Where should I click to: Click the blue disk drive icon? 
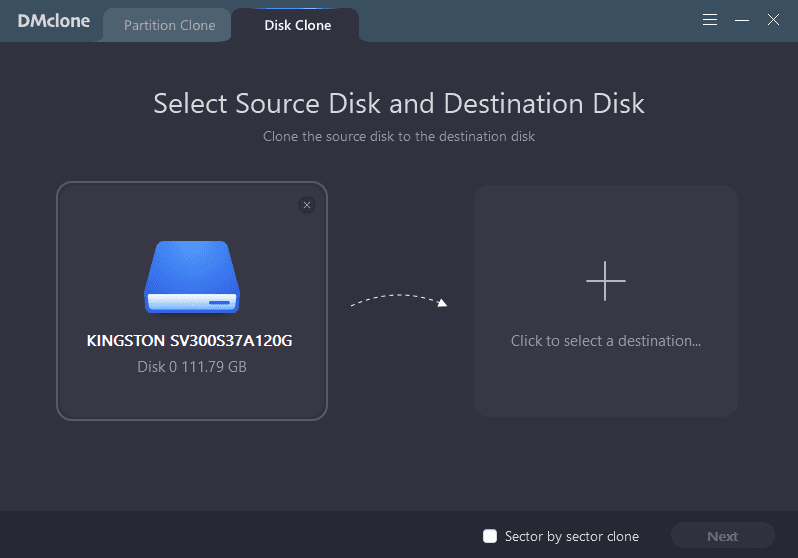click(x=192, y=277)
